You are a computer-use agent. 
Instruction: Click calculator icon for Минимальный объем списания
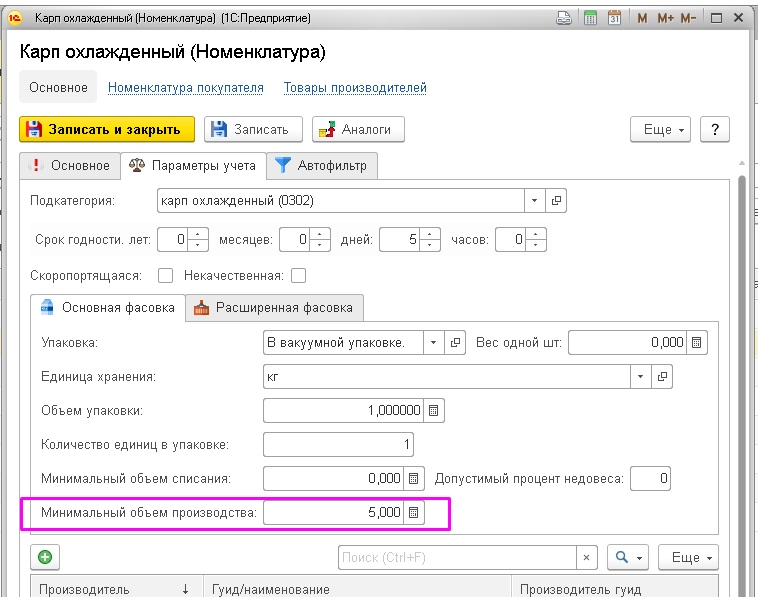(x=414, y=479)
